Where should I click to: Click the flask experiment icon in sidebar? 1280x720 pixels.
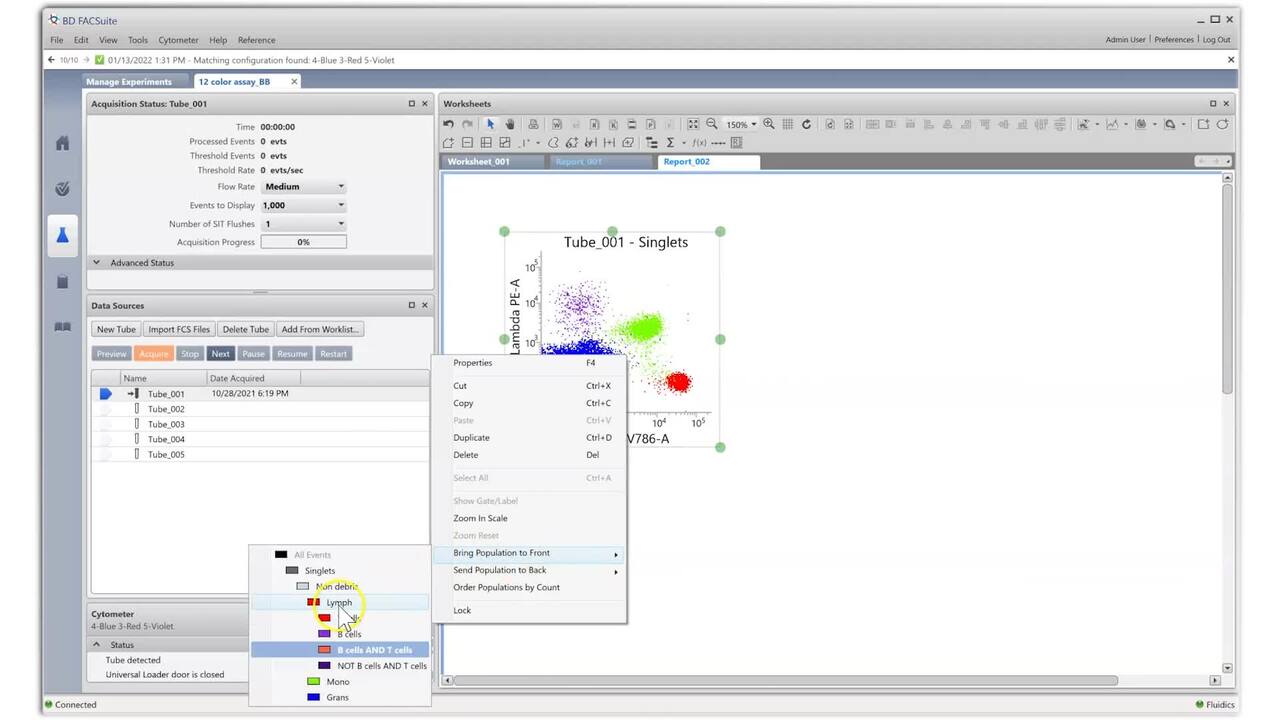[x=62, y=235]
